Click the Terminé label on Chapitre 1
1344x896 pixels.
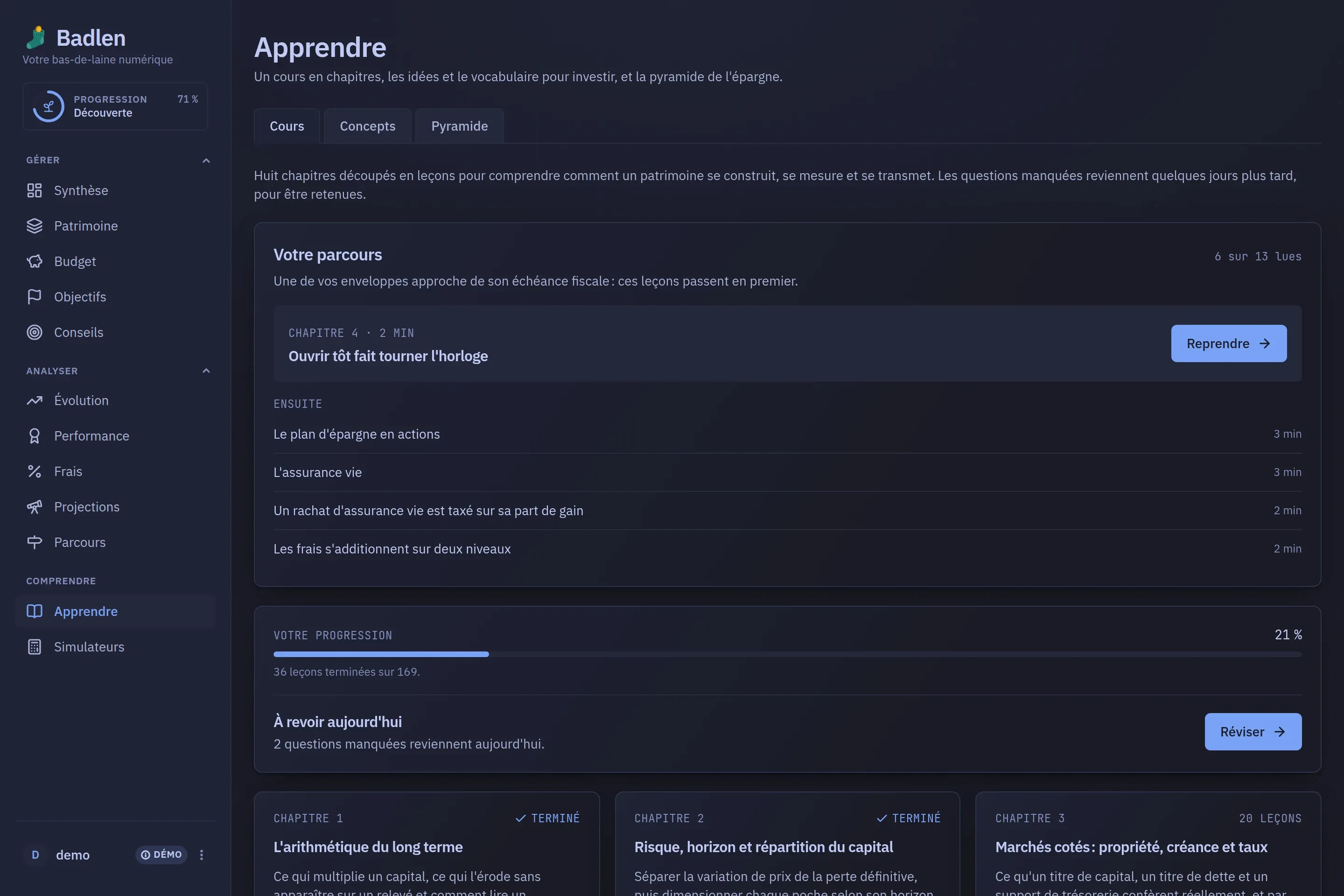547,818
